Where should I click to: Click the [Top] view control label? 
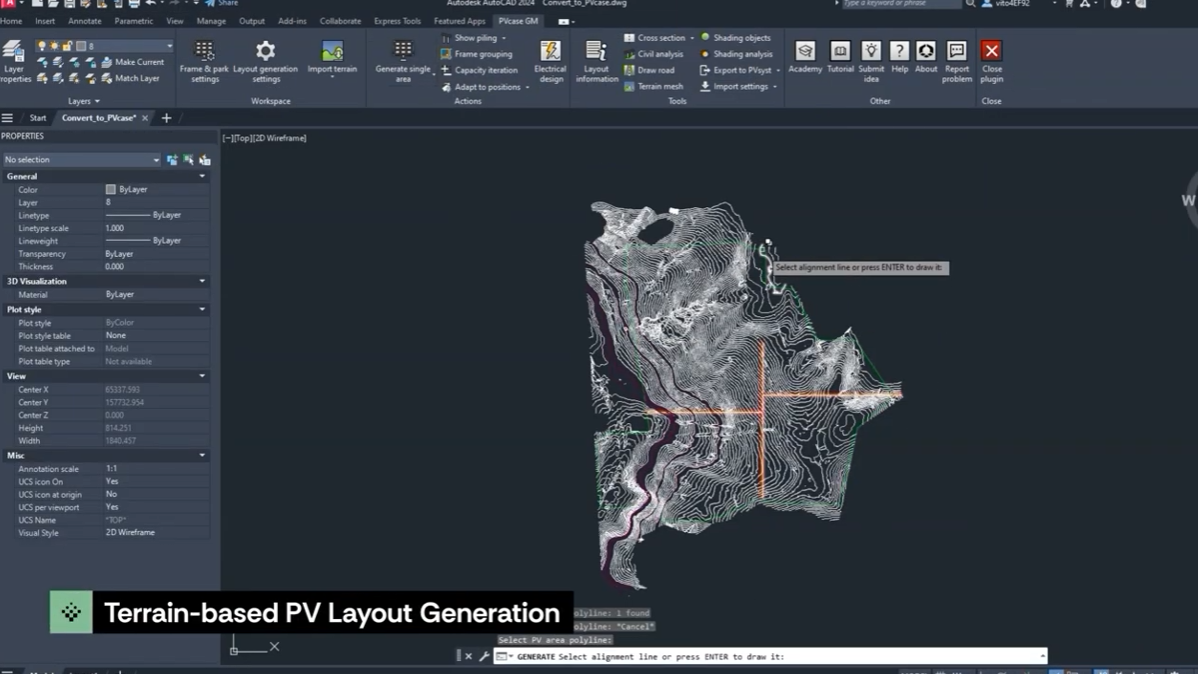(242, 138)
